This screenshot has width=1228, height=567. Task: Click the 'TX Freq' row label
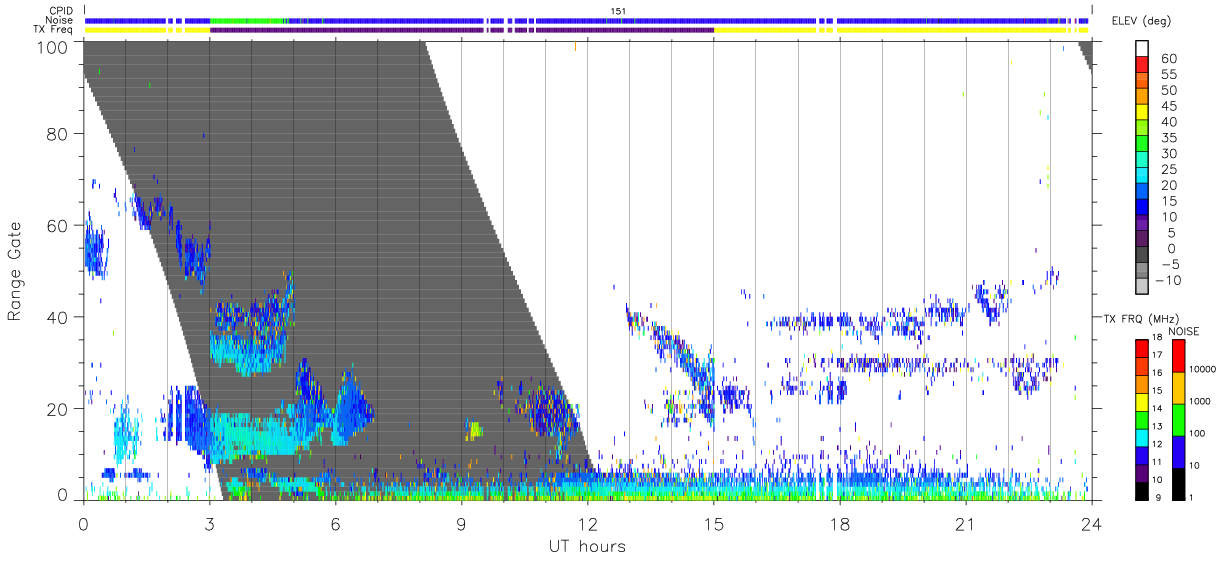point(55,30)
